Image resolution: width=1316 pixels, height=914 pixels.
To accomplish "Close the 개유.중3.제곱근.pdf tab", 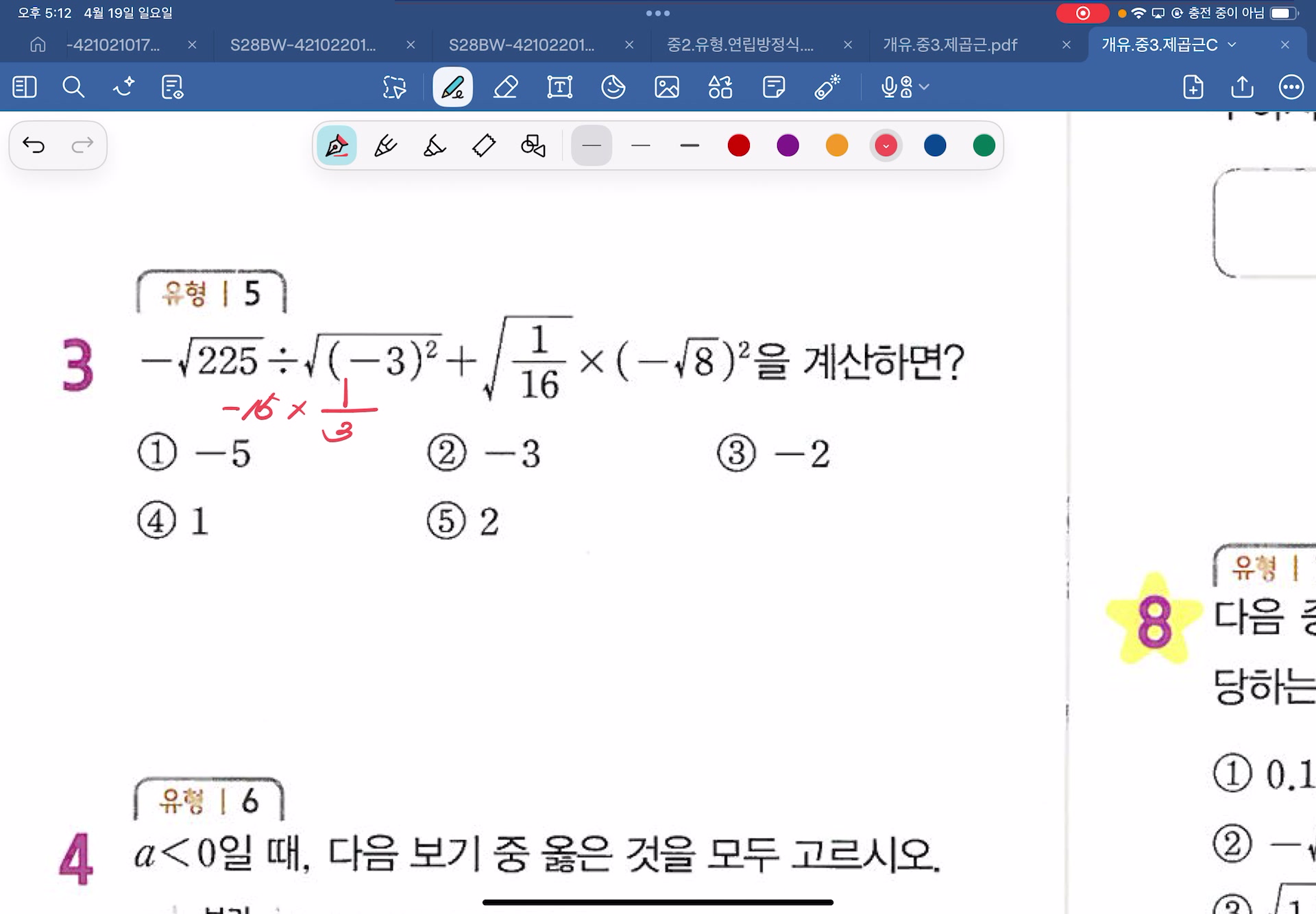I will 1067,45.
